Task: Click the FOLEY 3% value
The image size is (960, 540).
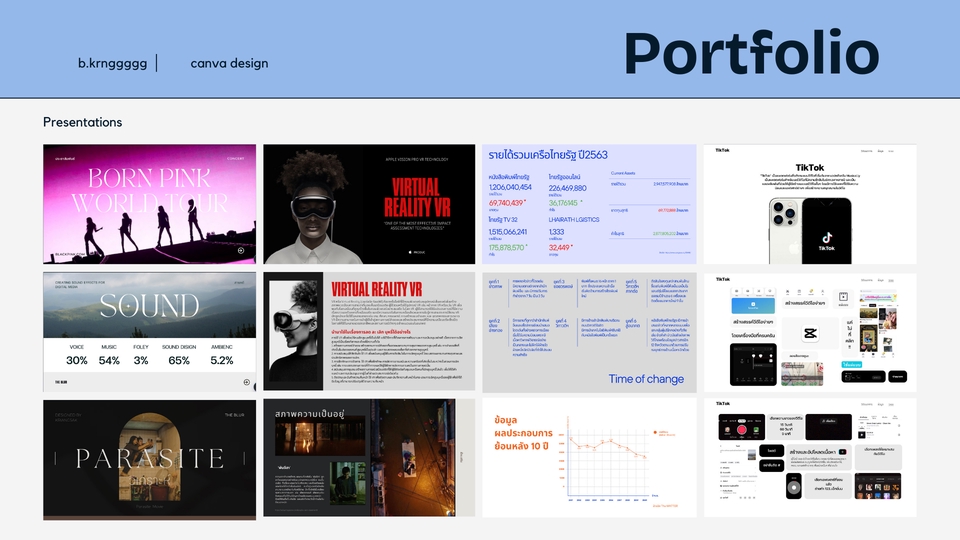Action: 141,361
